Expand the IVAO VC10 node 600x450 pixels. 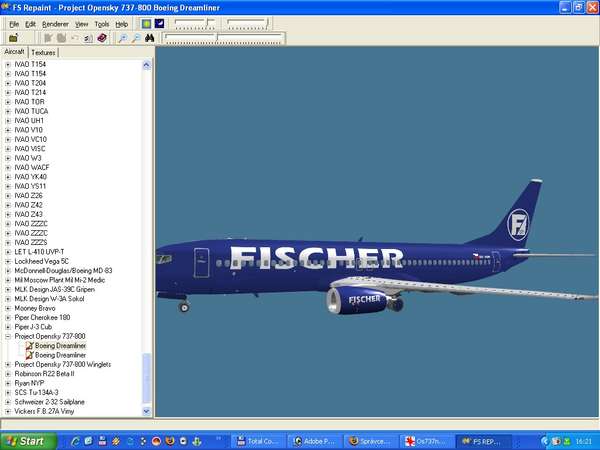pyautogui.click(x=8, y=140)
